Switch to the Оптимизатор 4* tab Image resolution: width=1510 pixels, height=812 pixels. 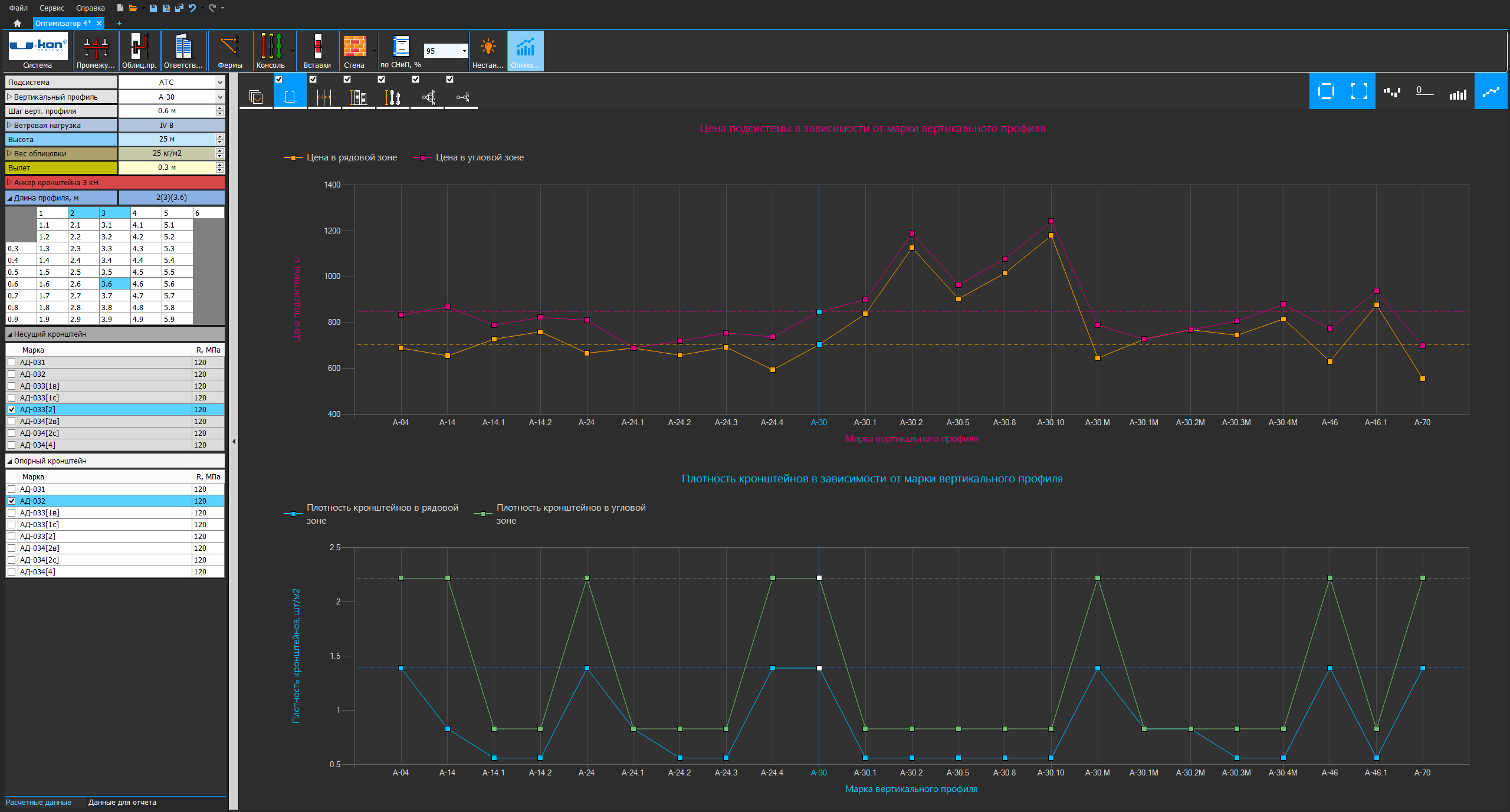click(x=63, y=23)
